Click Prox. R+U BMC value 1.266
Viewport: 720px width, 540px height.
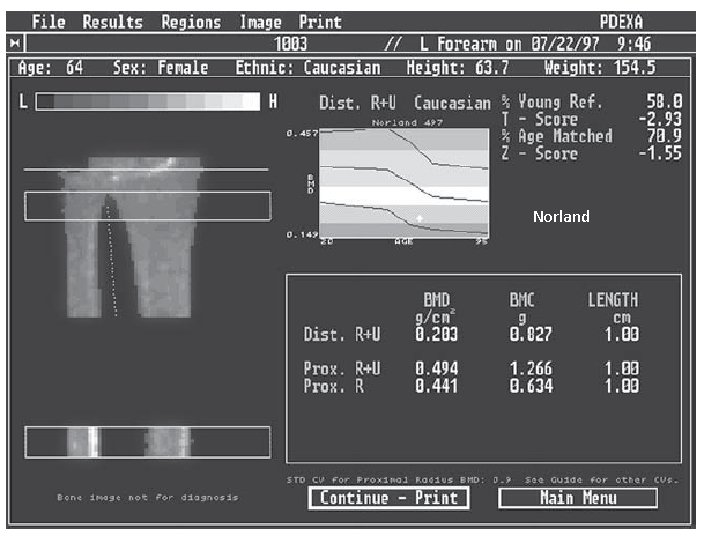click(531, 369)
